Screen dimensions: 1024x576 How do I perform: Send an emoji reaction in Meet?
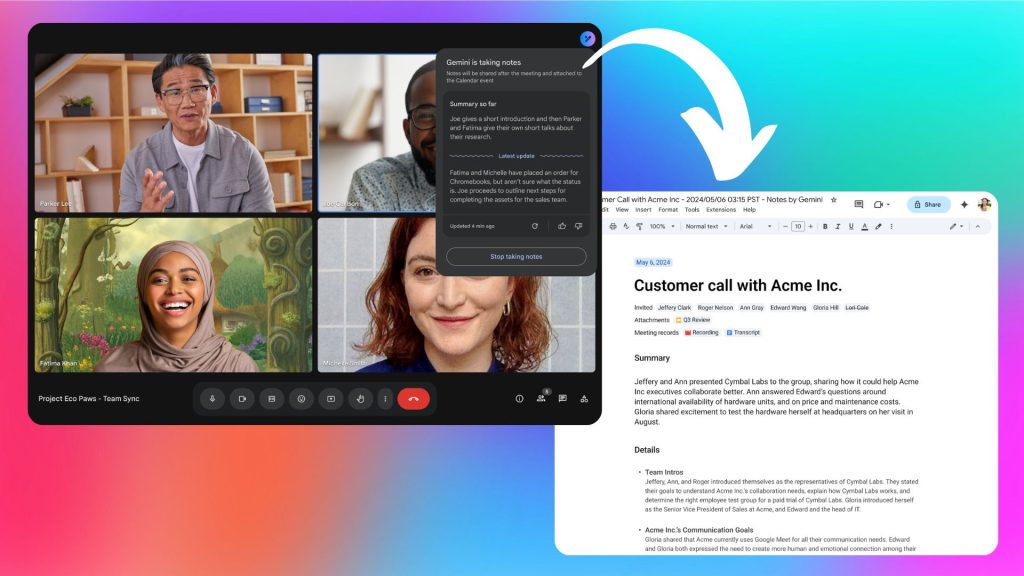point(301,399)
